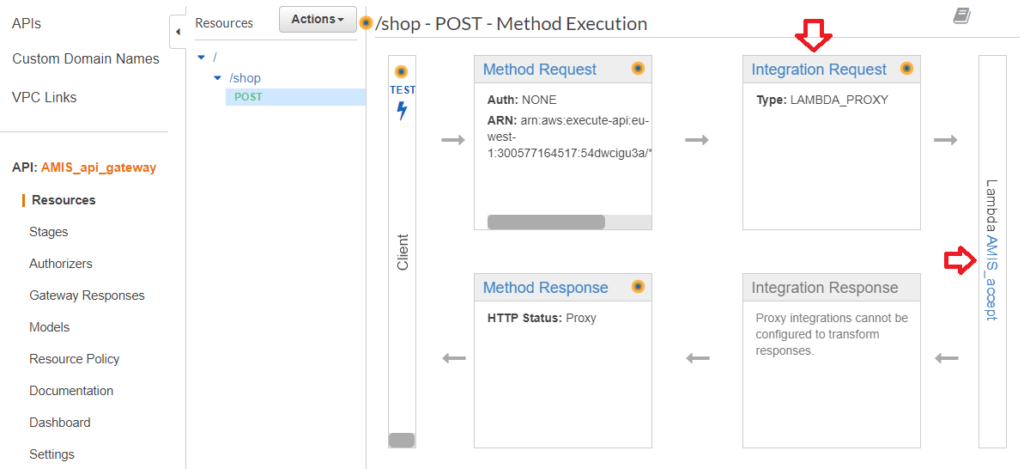The width and height of the screenshot is (1024, 469).
Task: Go to Authorizers in the sidebar
Action: 61,264
